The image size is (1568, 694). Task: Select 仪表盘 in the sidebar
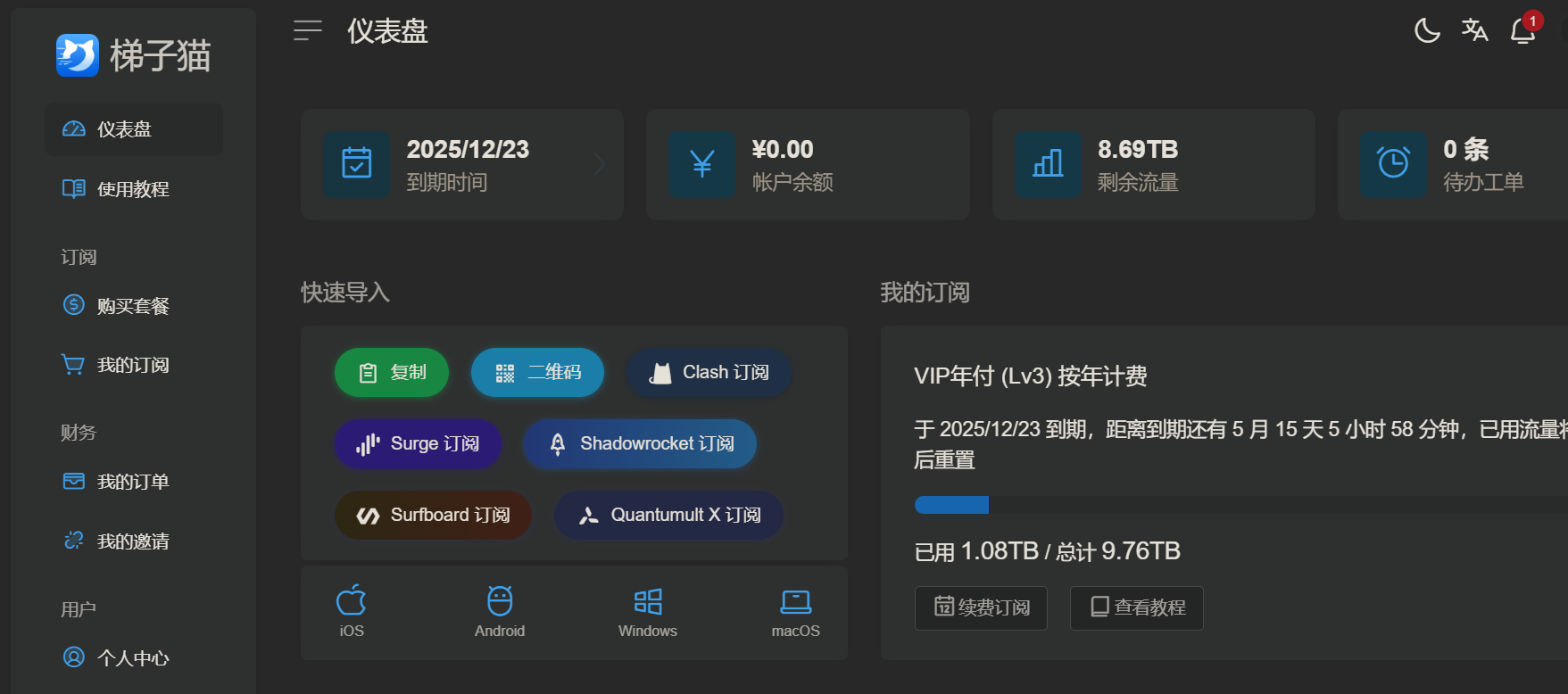(134, 129)
